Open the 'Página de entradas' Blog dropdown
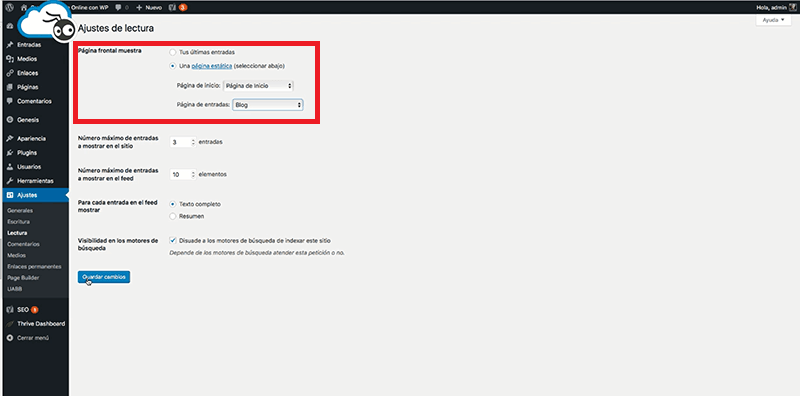 coord(268,105)
